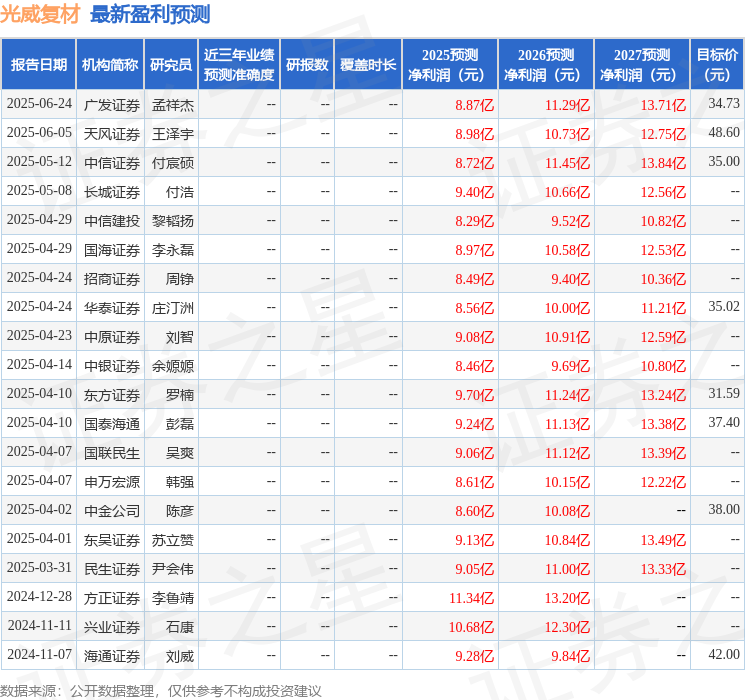Viewport: 745px width, 700px height.
Task: Select the 报告日期 column header
Action: [x=39, y=65]
